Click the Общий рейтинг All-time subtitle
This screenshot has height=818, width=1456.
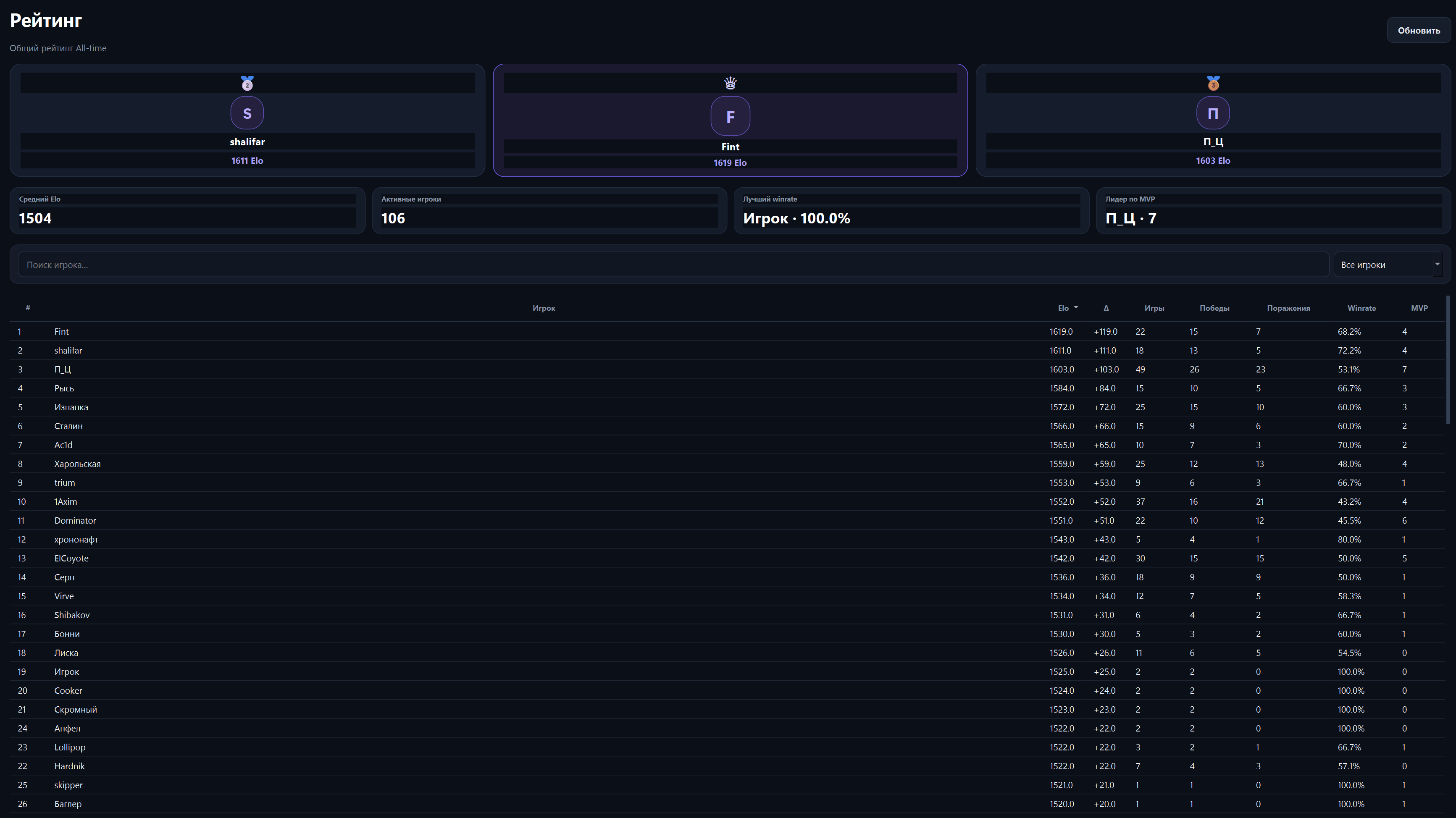tap(58, 49)
